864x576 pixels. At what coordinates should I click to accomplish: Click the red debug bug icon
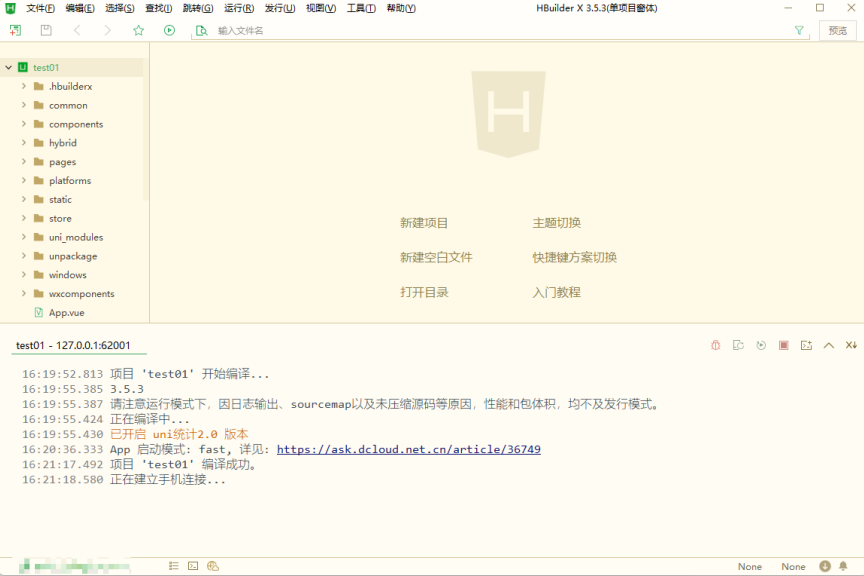715,345
